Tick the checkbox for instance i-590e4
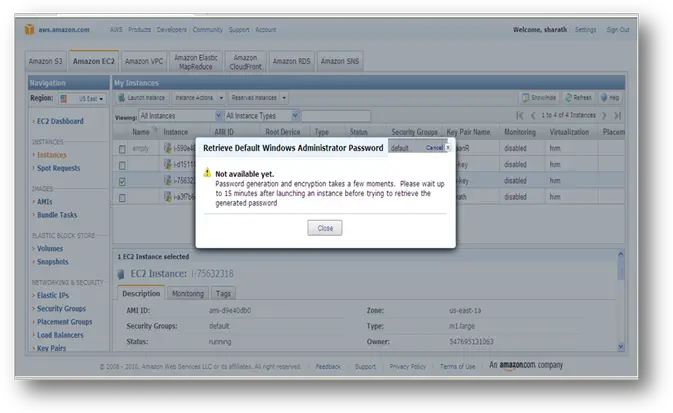Image resolution: width=673 pixels, height=413 pixels. click(122, 149)
